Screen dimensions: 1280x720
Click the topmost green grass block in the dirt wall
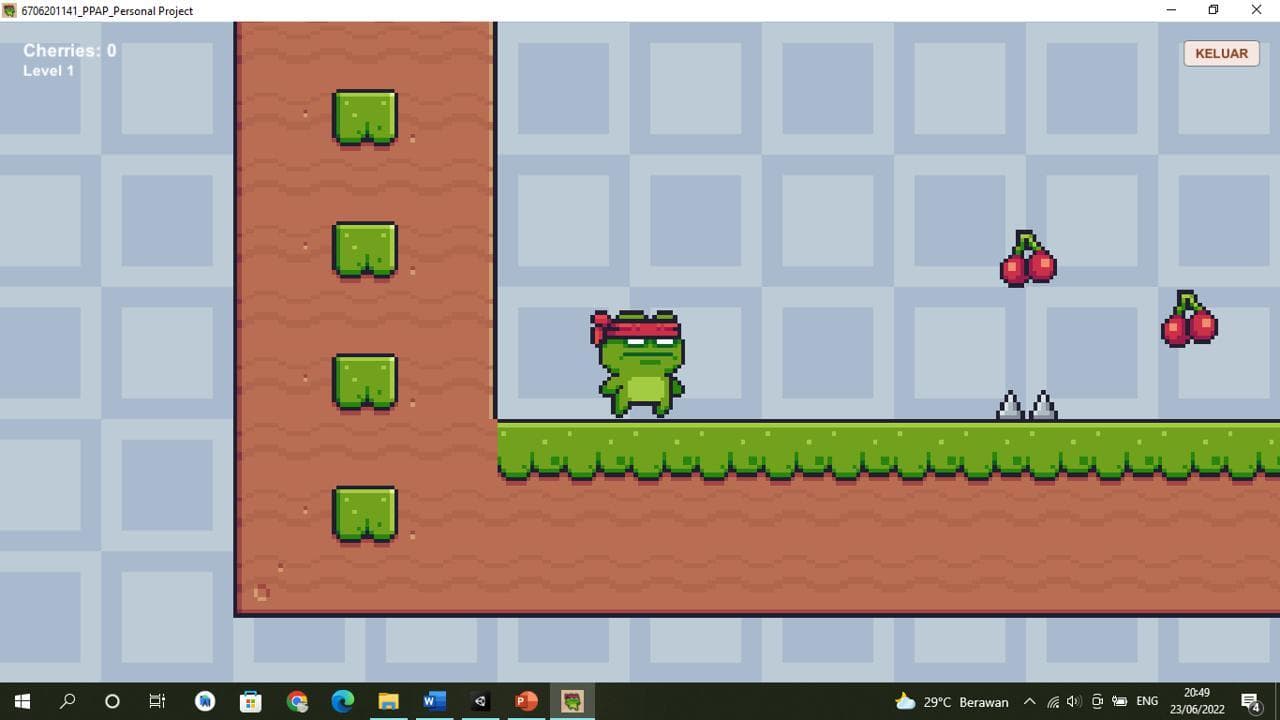[x=365, y=117]
